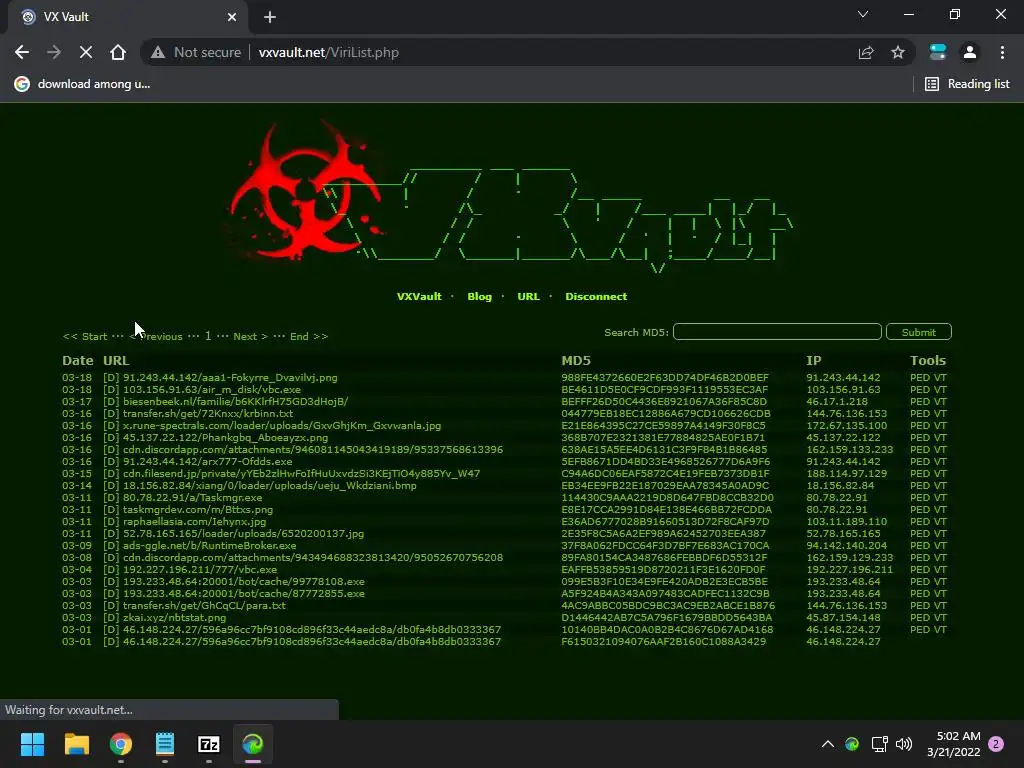
Task: Expand the tab search chevron
Action: (x=863, y=14)
